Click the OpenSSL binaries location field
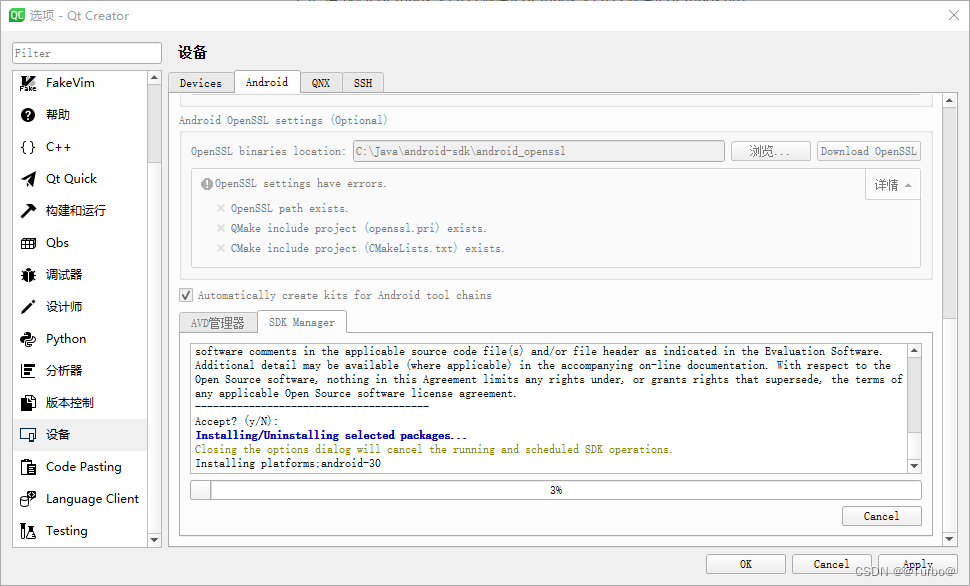This screenshot has height=586, width=970. [x=538, y=151]
